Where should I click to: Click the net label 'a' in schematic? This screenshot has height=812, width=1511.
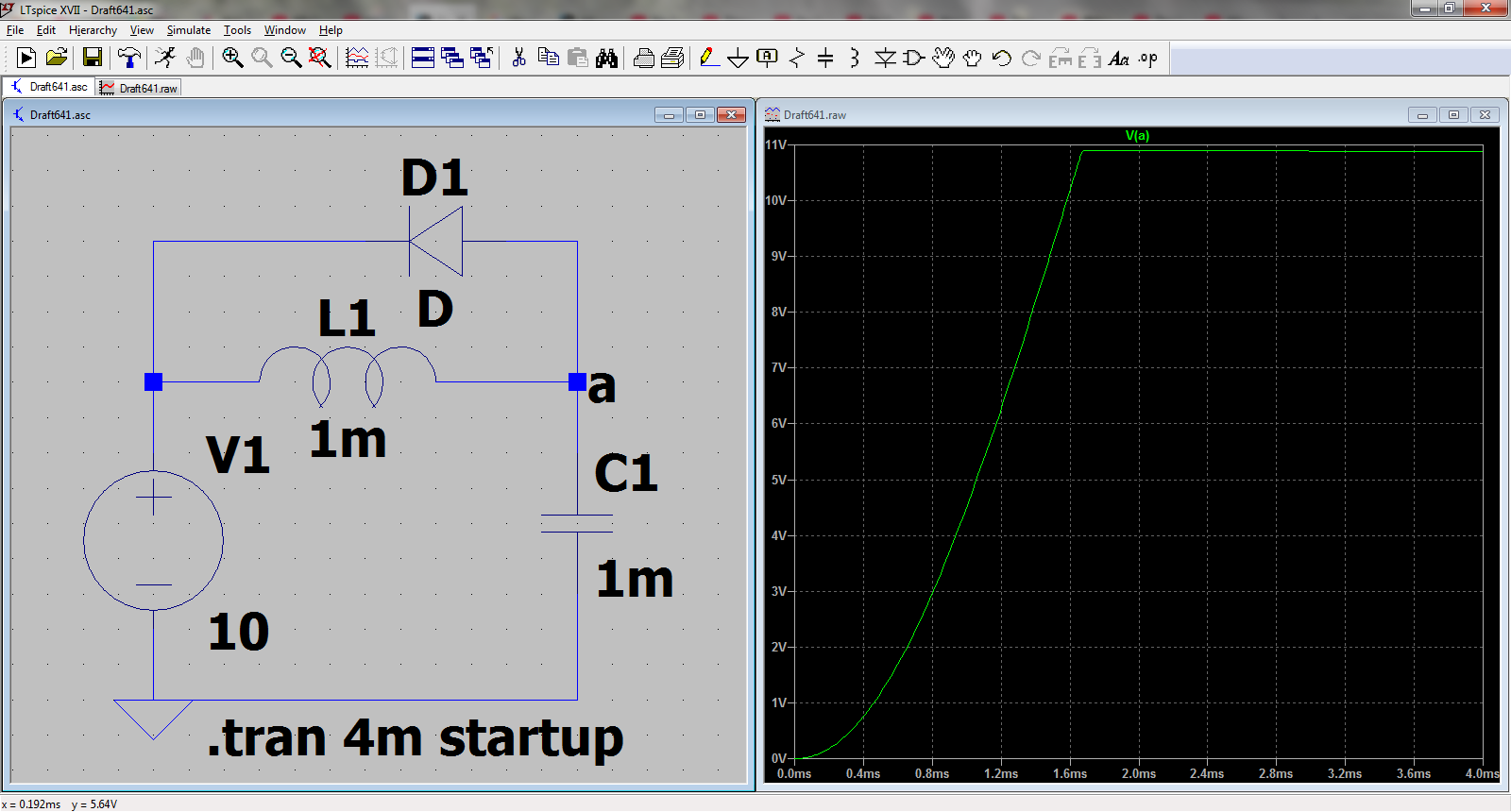(602, 387)
